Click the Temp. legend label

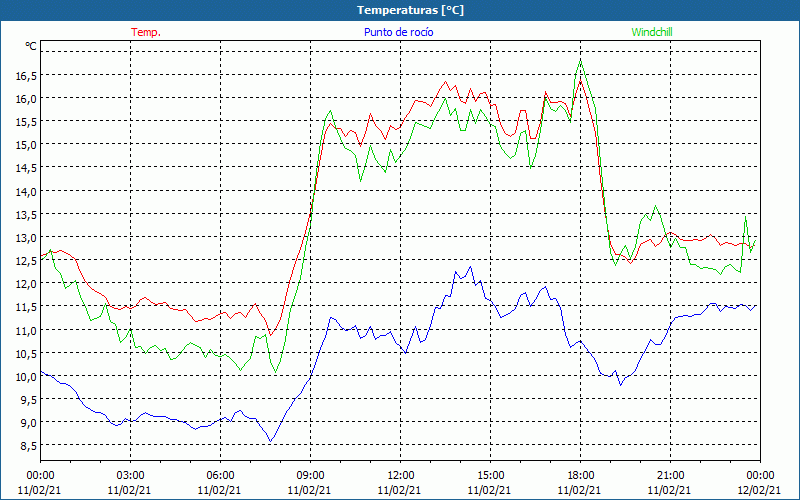point(146,32)
